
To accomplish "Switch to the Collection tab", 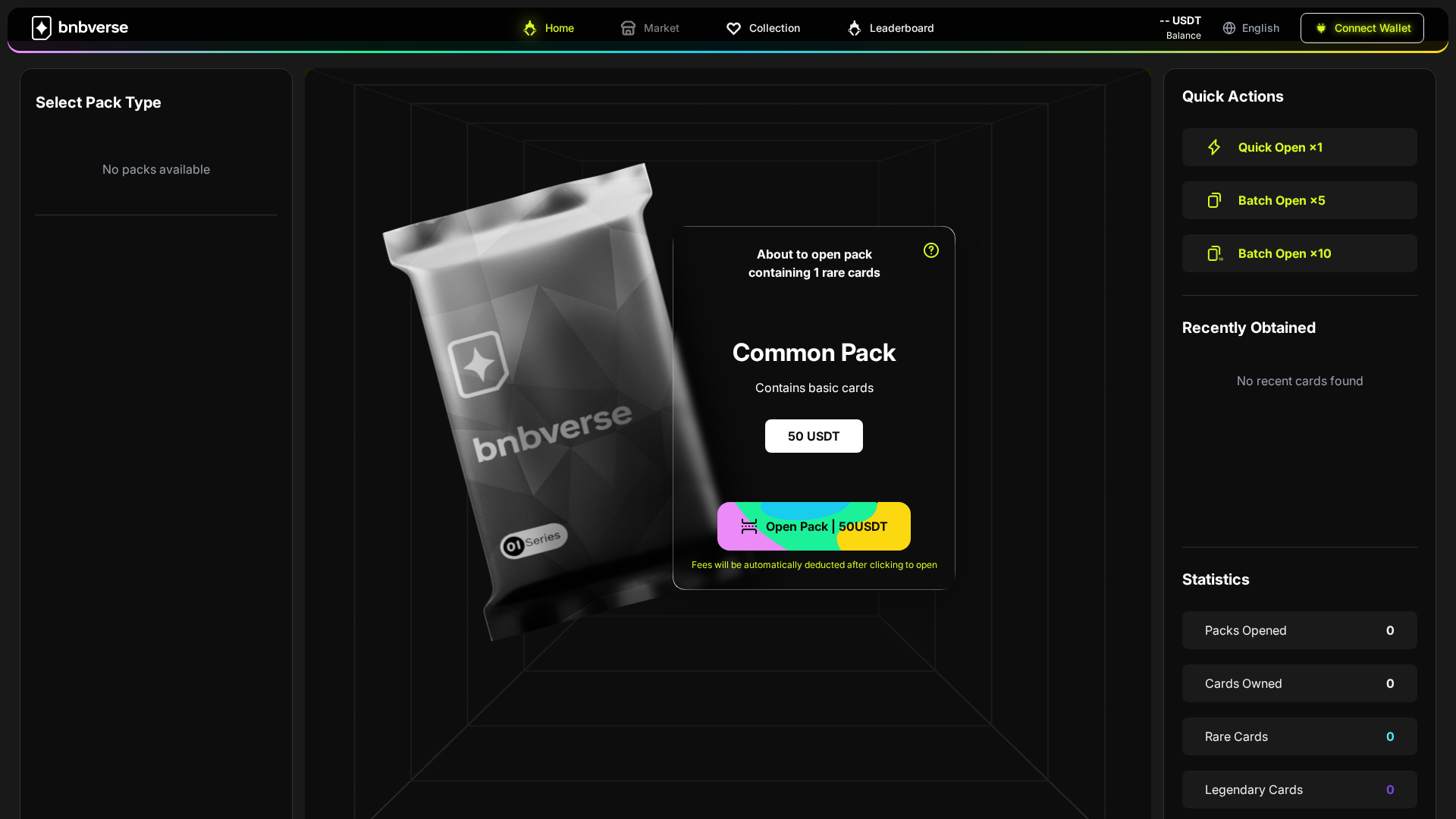I will (x=763, y=28).
